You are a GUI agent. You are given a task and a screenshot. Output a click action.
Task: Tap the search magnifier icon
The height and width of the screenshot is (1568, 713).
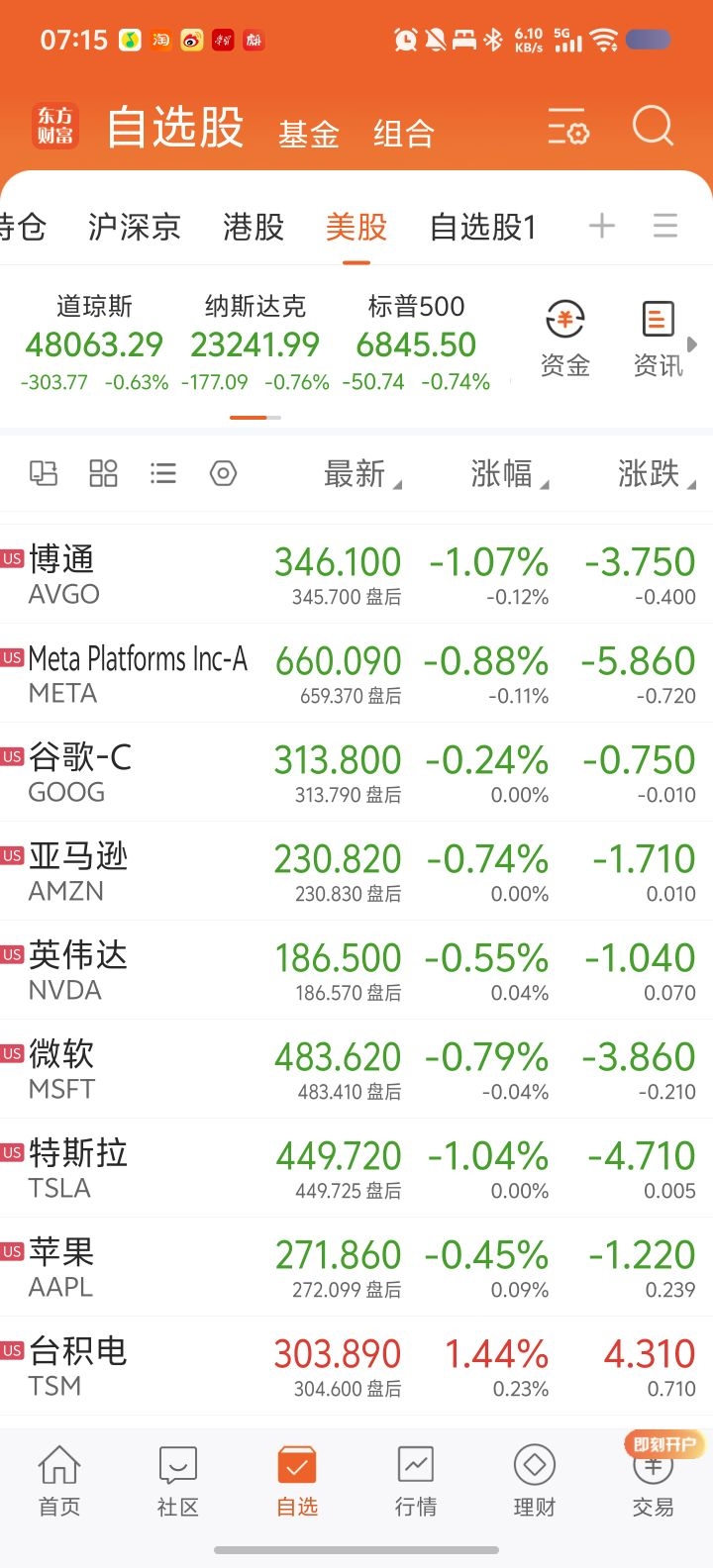click(653, 127)
